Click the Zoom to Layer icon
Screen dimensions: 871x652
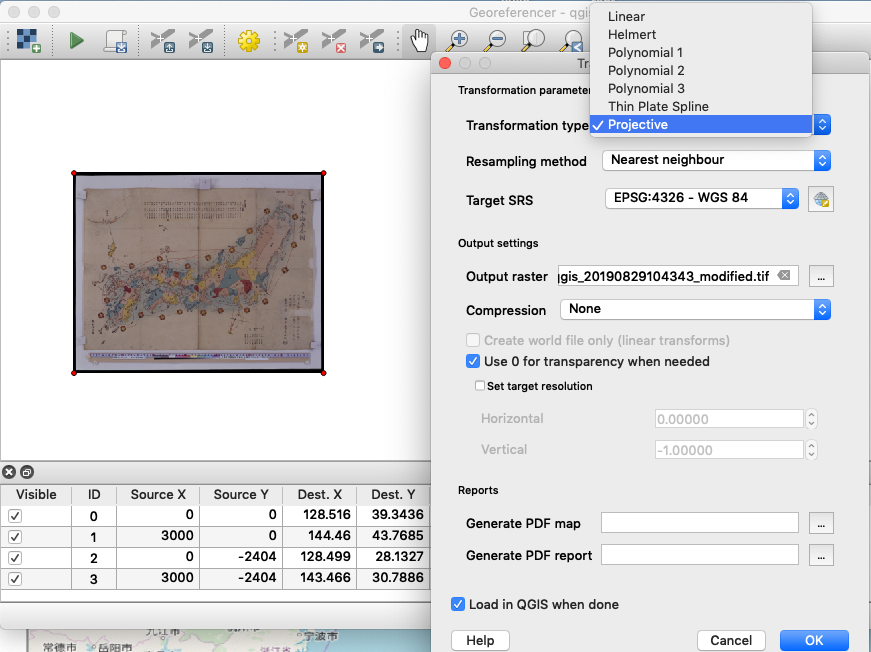[533, 41]
